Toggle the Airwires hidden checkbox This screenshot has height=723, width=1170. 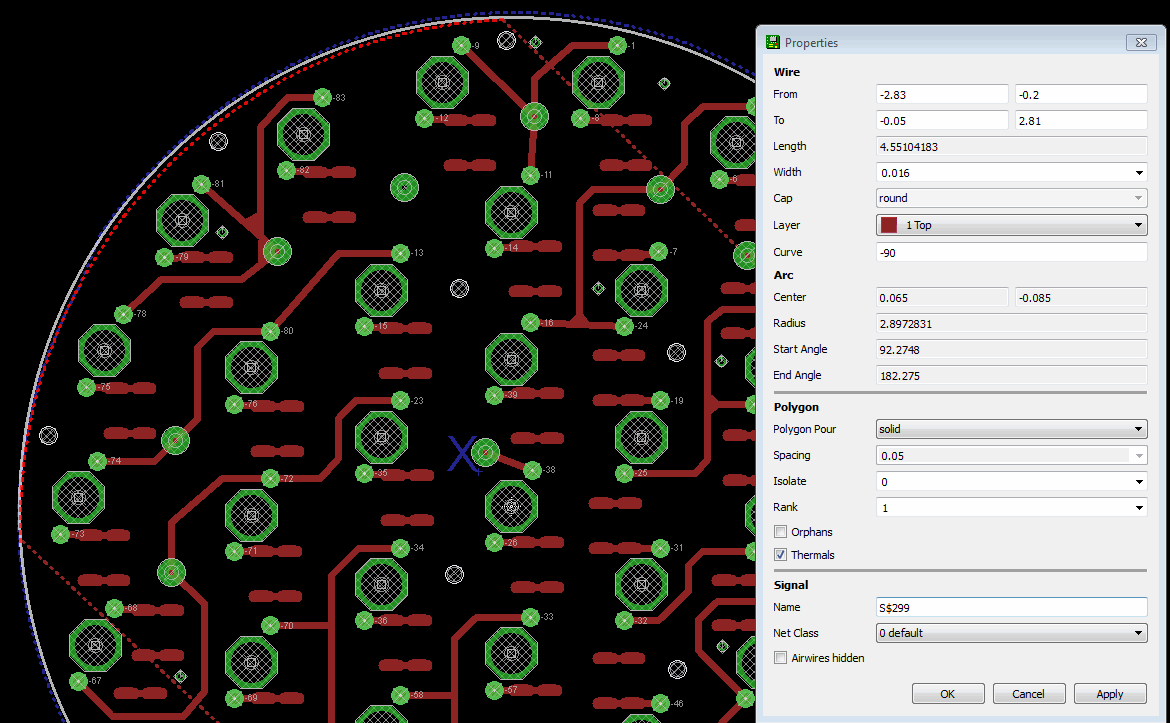click(x=781, y=658)
